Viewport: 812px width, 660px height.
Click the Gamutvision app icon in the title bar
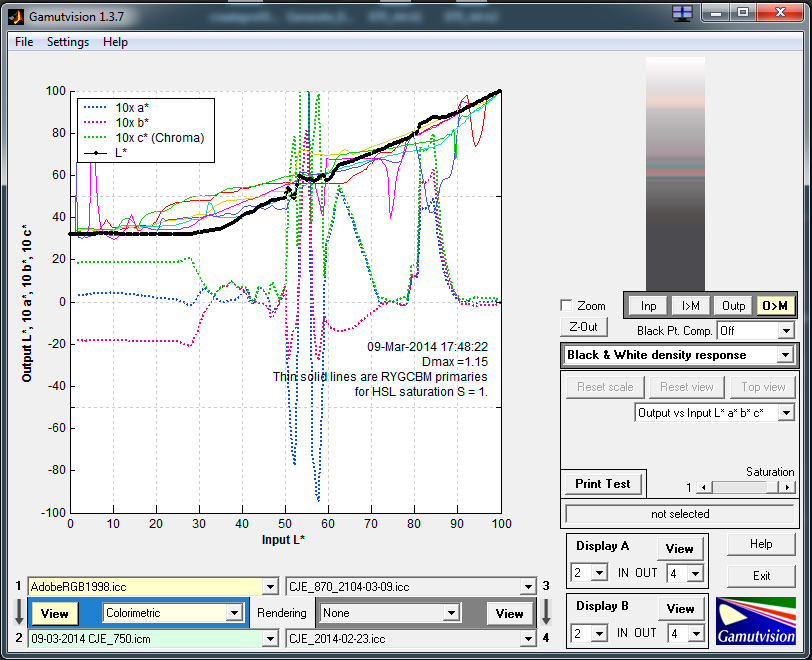coord(14,13)
